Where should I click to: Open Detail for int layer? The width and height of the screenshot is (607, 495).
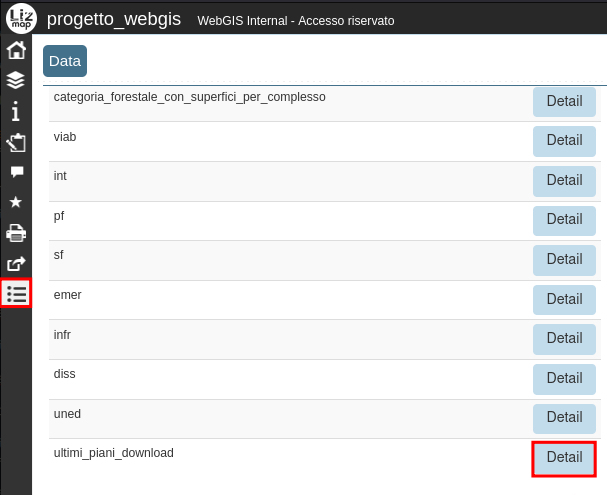pyautogui.click(x=564, y=181)
